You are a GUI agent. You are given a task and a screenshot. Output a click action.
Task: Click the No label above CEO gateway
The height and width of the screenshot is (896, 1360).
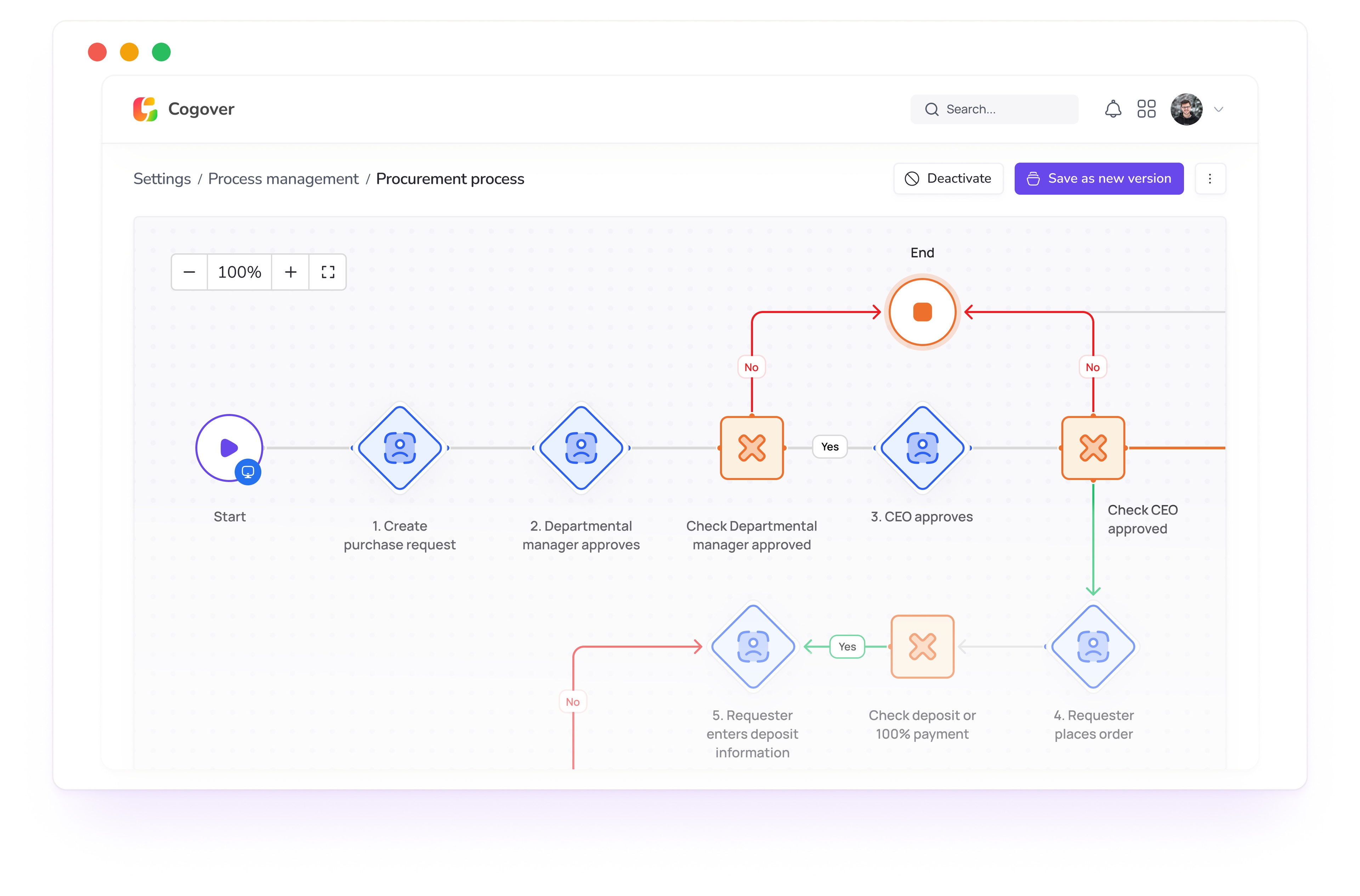click(x=1093, y=367)
